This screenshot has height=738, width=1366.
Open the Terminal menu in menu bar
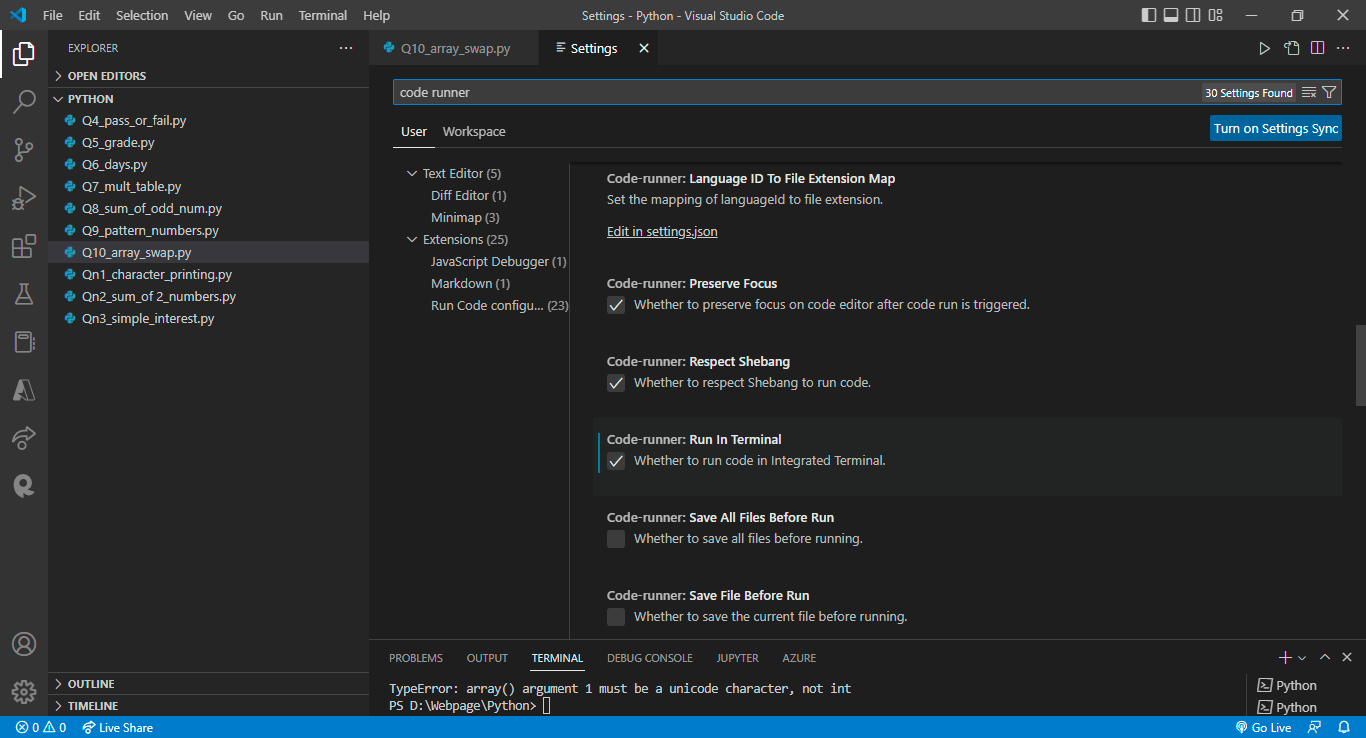[x=323, y=15]
